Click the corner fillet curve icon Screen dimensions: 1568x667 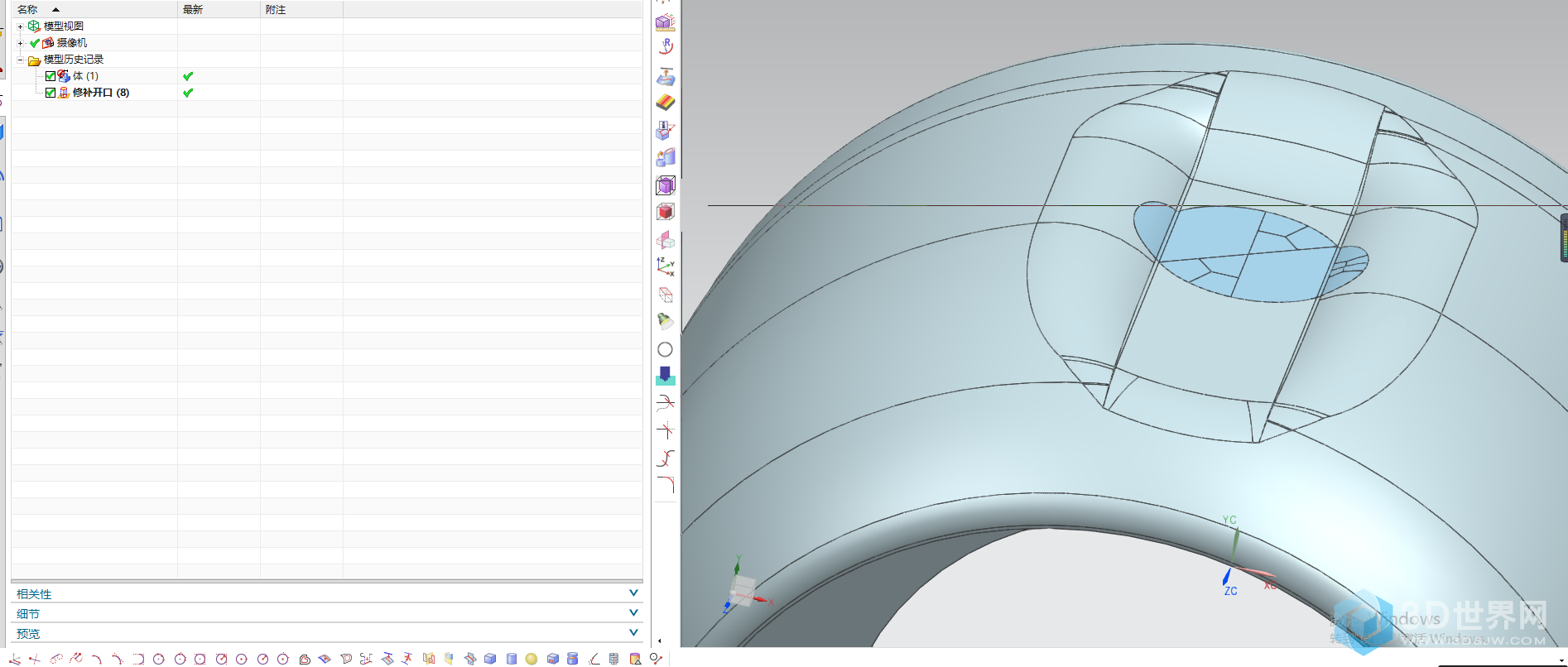pyautogui.click(x=666, y=484)
